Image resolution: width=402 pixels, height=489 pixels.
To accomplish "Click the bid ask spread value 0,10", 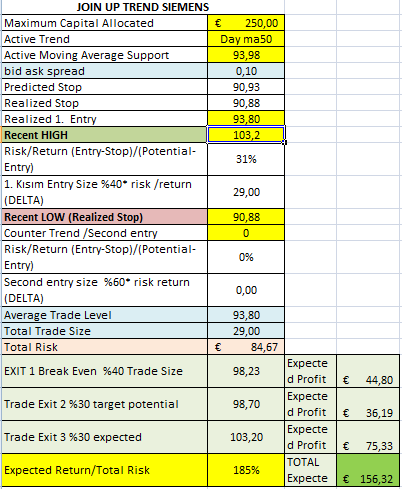I will pos(246,71).
